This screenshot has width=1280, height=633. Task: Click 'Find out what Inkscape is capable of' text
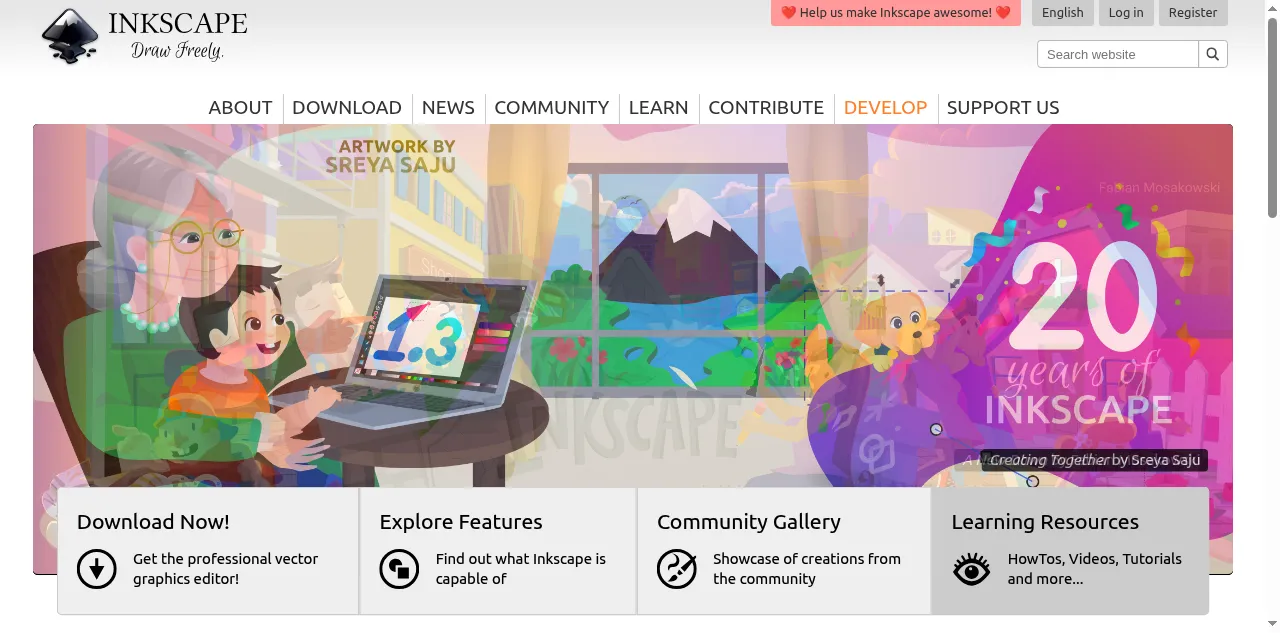click(521, 569)
